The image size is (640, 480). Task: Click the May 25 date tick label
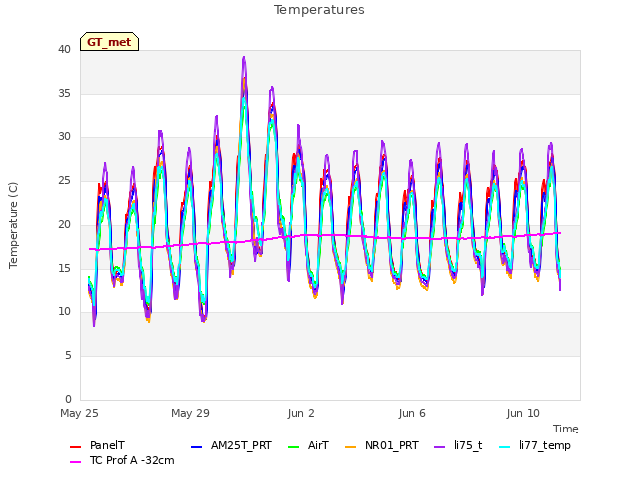coord(79,413)
